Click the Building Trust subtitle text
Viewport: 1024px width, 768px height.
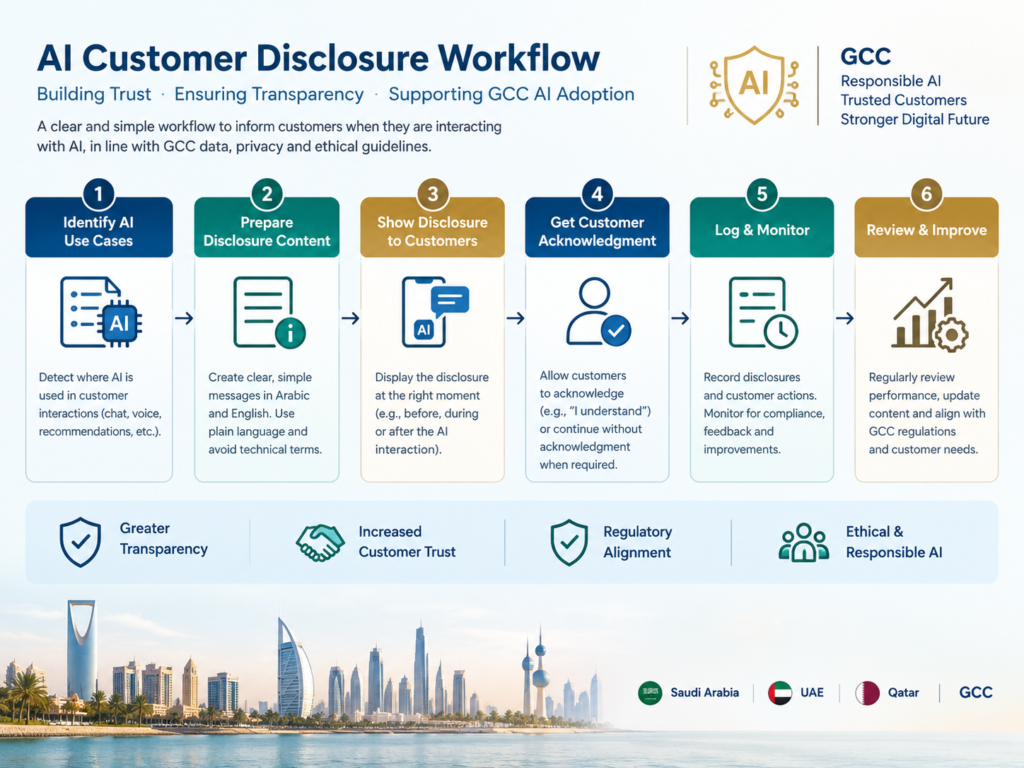click(94, 94)
